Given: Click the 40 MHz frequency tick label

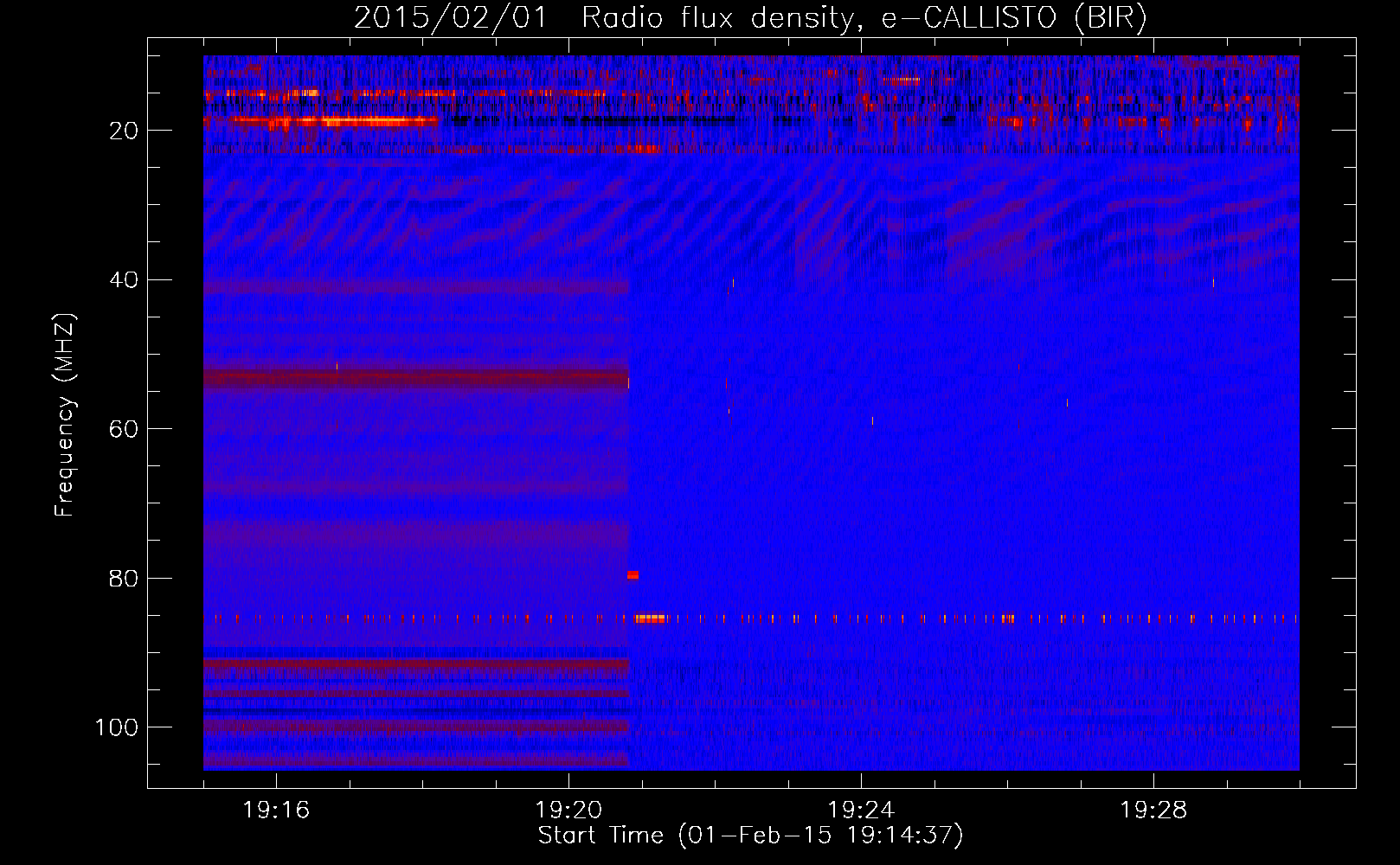Looking at the screenshot, I should point(125,280).
